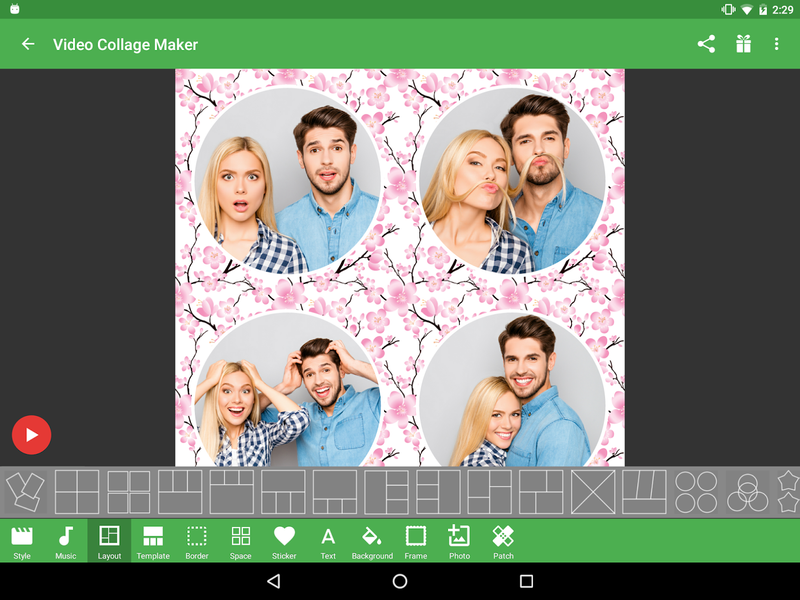
Task: Switch to the Border tab
Action: coord(197,540)
